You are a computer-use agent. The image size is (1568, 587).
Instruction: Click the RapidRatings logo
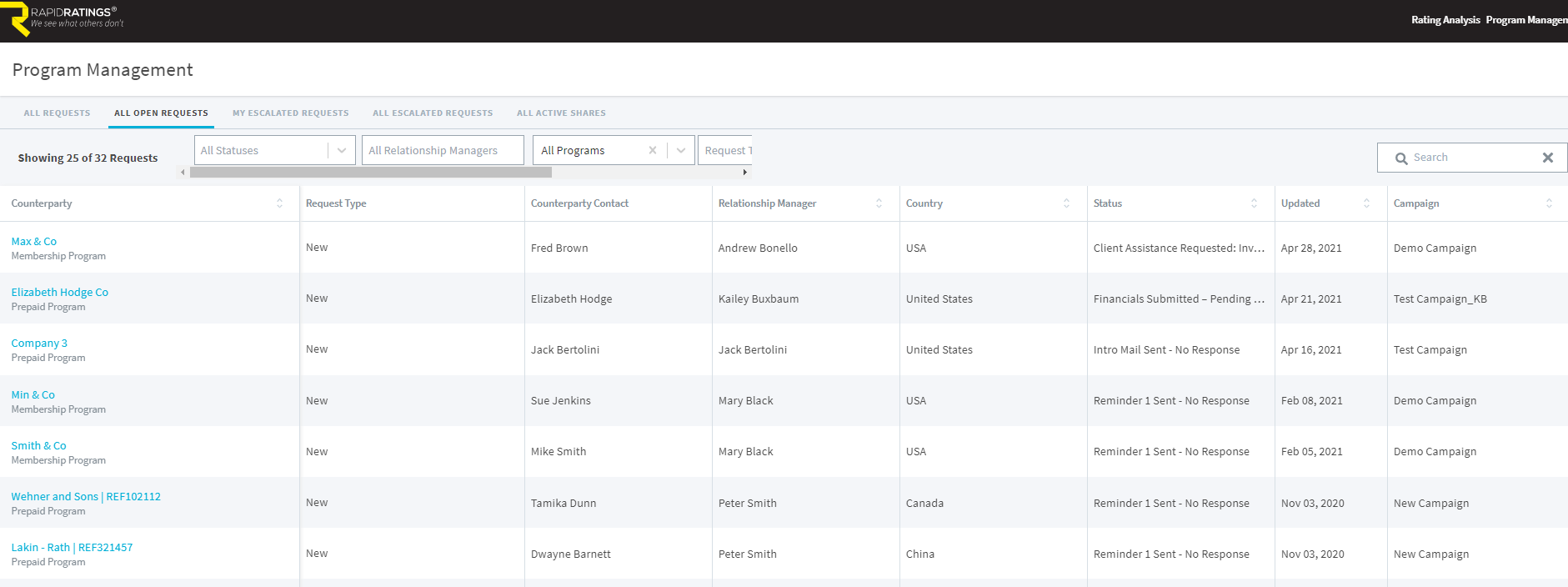click(x=63, y=20)
